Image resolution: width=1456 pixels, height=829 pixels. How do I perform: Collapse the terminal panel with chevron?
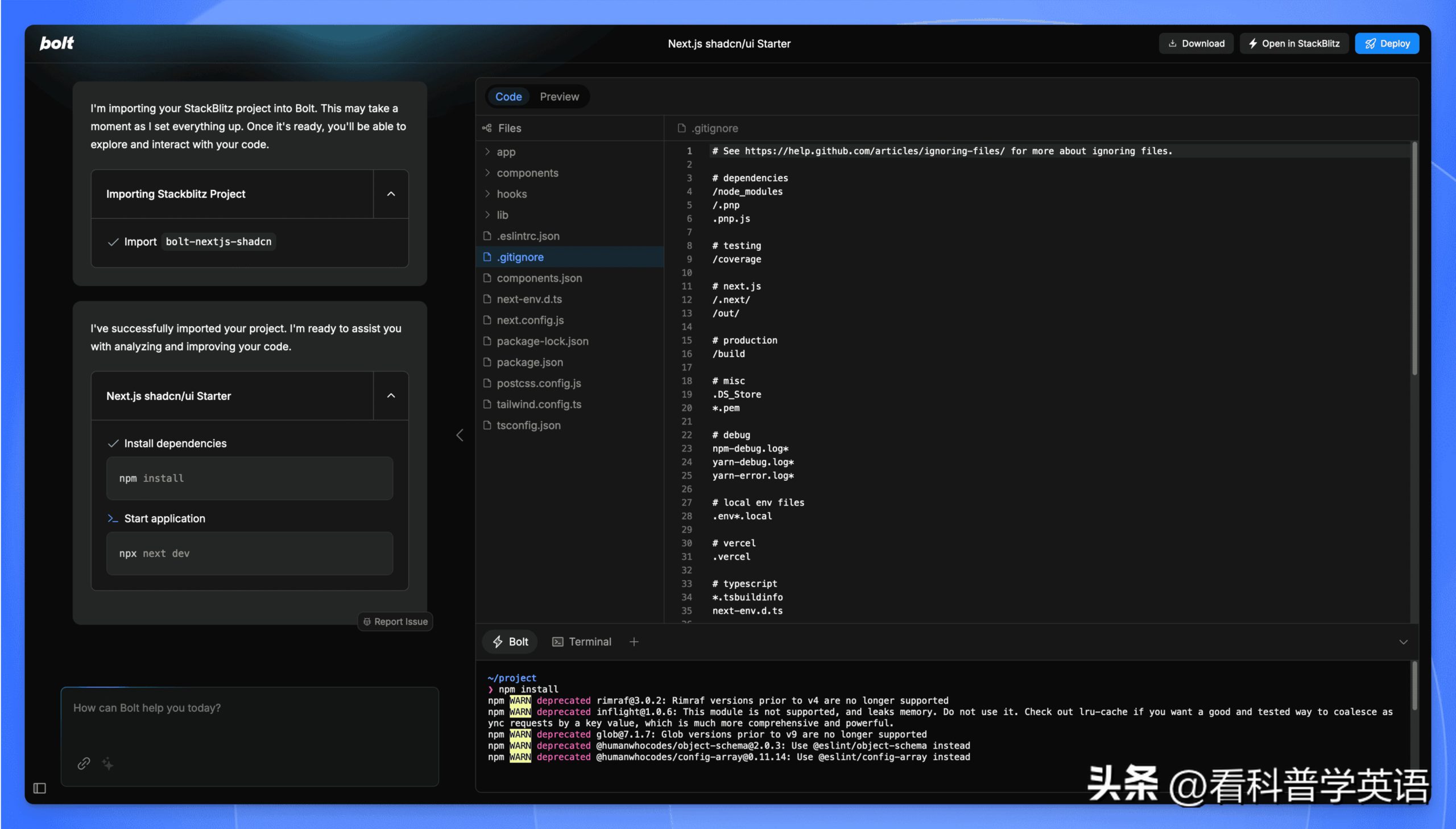1403,642
